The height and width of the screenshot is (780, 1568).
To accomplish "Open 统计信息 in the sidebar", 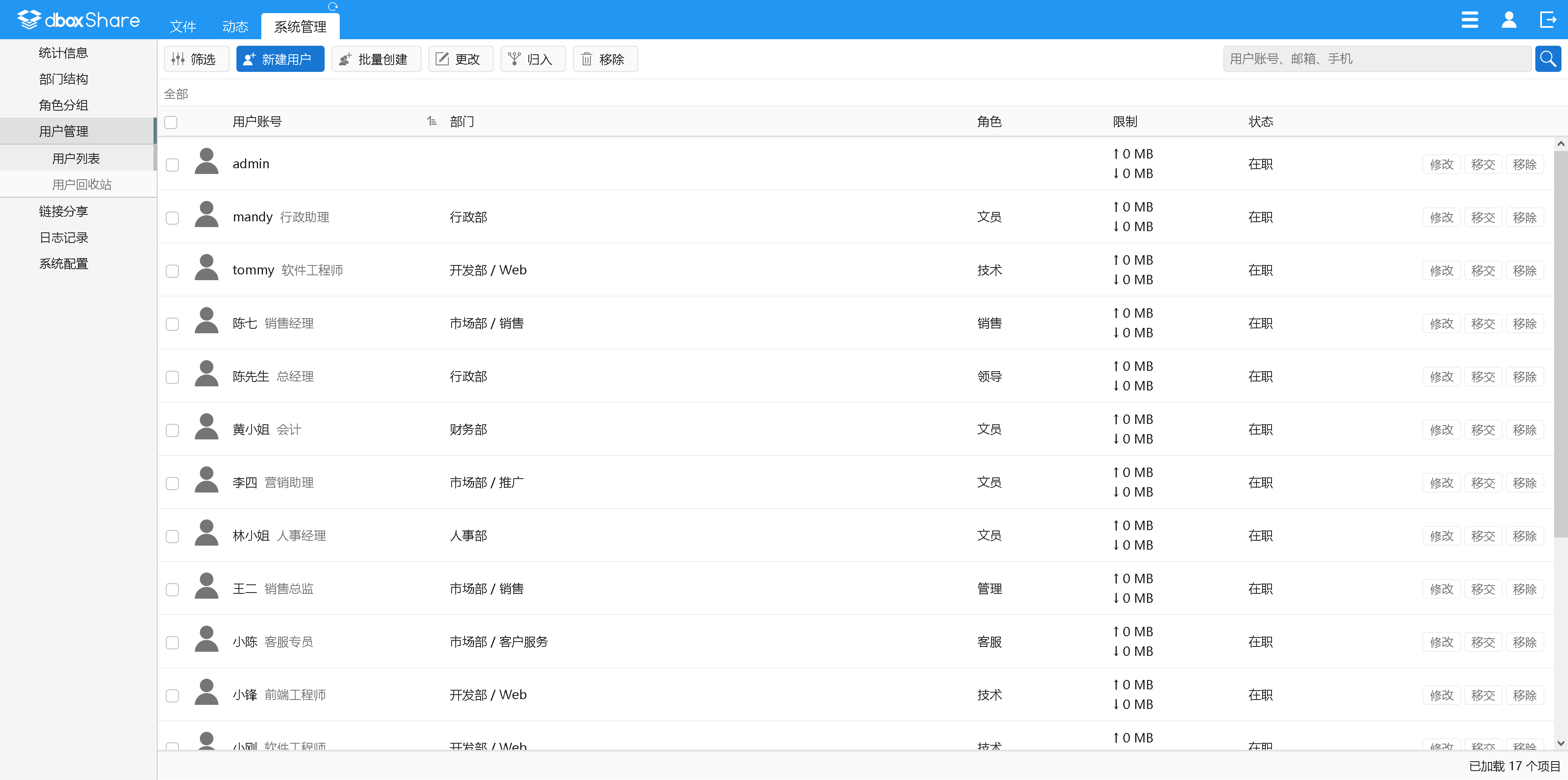I will click(78, 53).
